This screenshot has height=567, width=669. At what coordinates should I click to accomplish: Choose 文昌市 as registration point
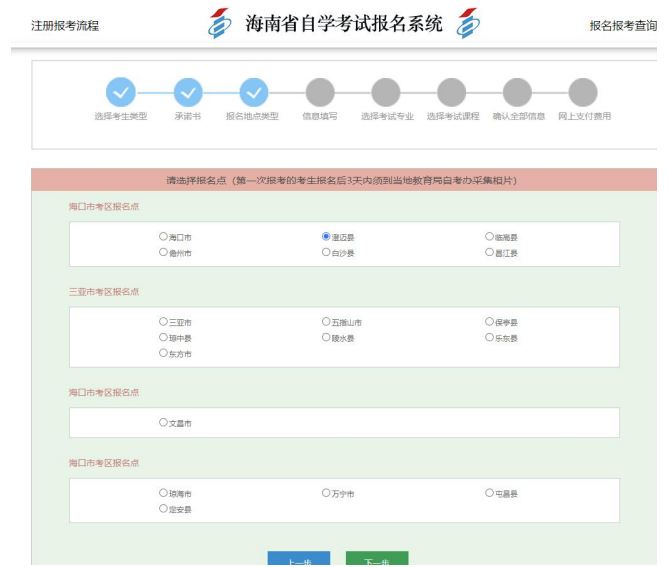163,422
